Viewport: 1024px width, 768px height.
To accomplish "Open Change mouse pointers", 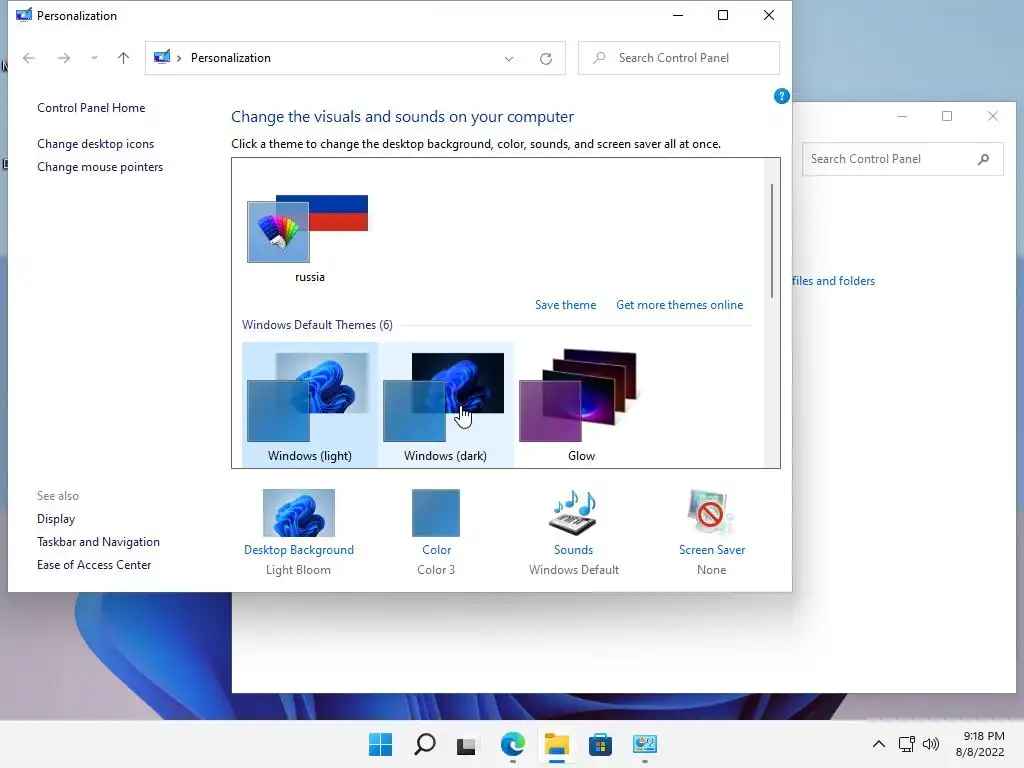I will 100,167.
